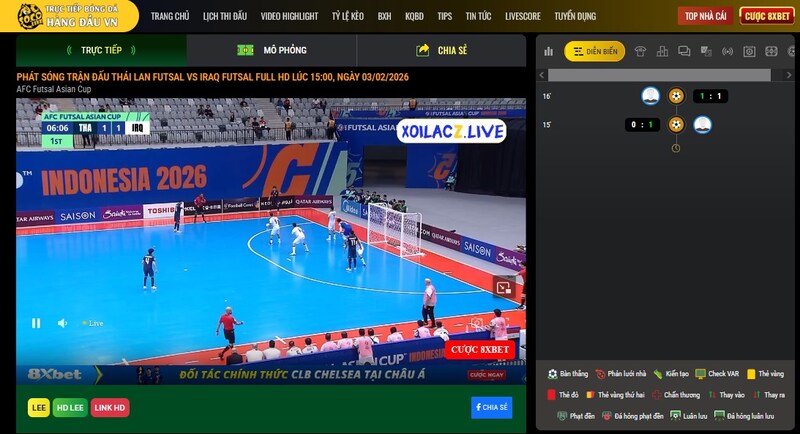The image size is (800, 434).
Task: Open Video Highlight in the top menu
Action: (289, 16)
